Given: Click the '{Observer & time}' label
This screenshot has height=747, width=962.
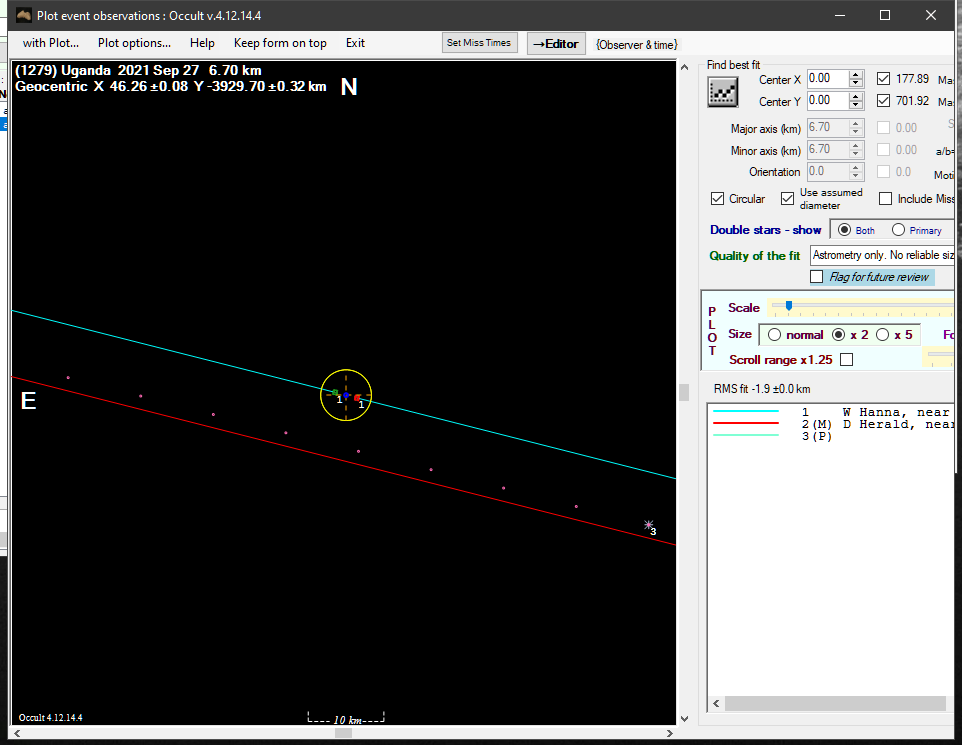Looking at the screenshot, I should tap(636, 45).
